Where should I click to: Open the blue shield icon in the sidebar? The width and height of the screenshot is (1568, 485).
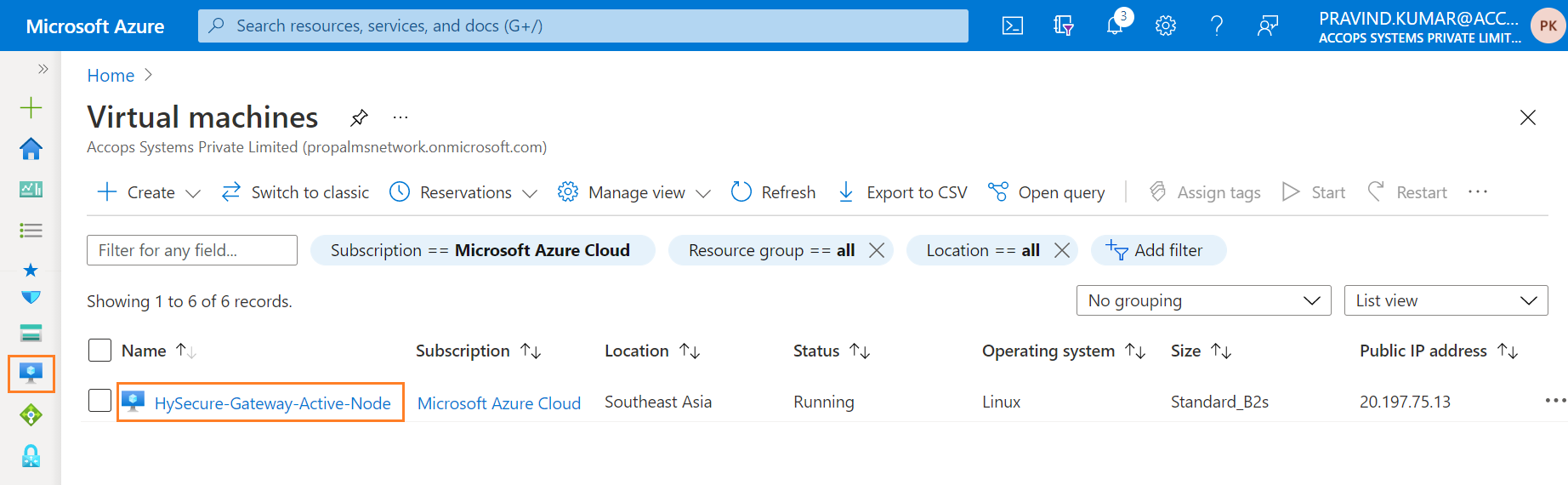(31, 297)
